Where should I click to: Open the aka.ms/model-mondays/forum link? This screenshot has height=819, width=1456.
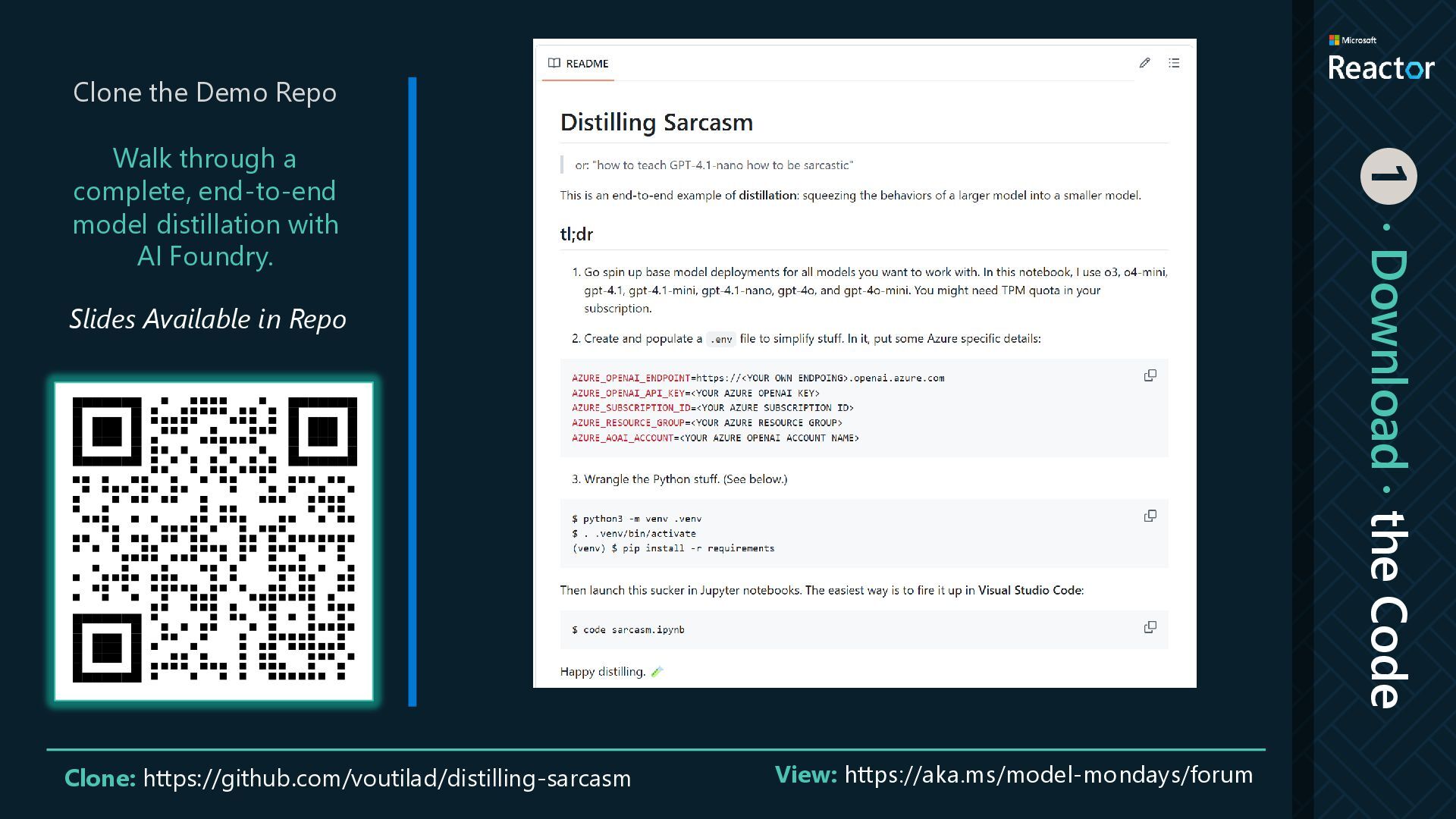pos(1049,774)
